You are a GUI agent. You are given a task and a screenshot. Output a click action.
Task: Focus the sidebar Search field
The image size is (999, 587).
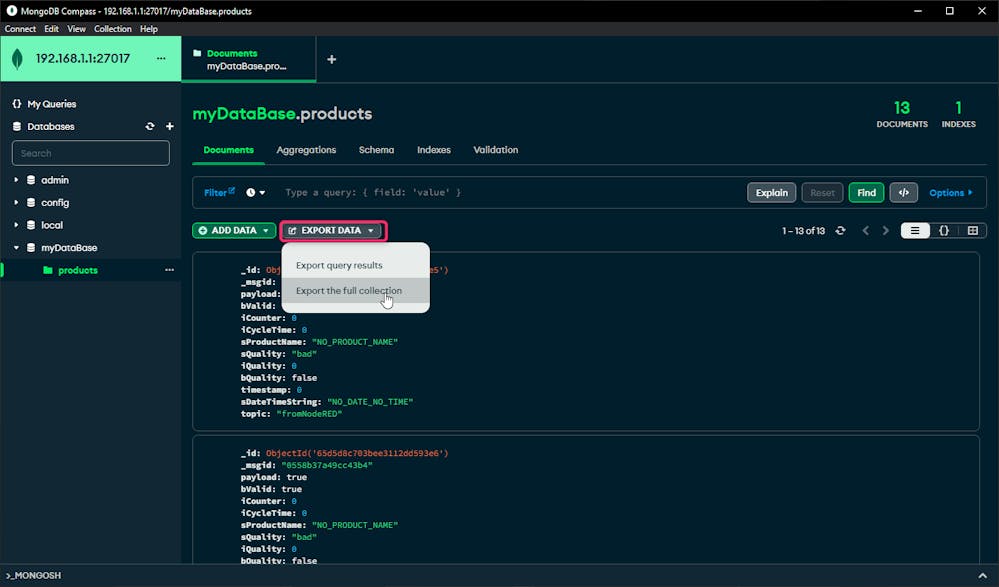[x=90, y=153]
